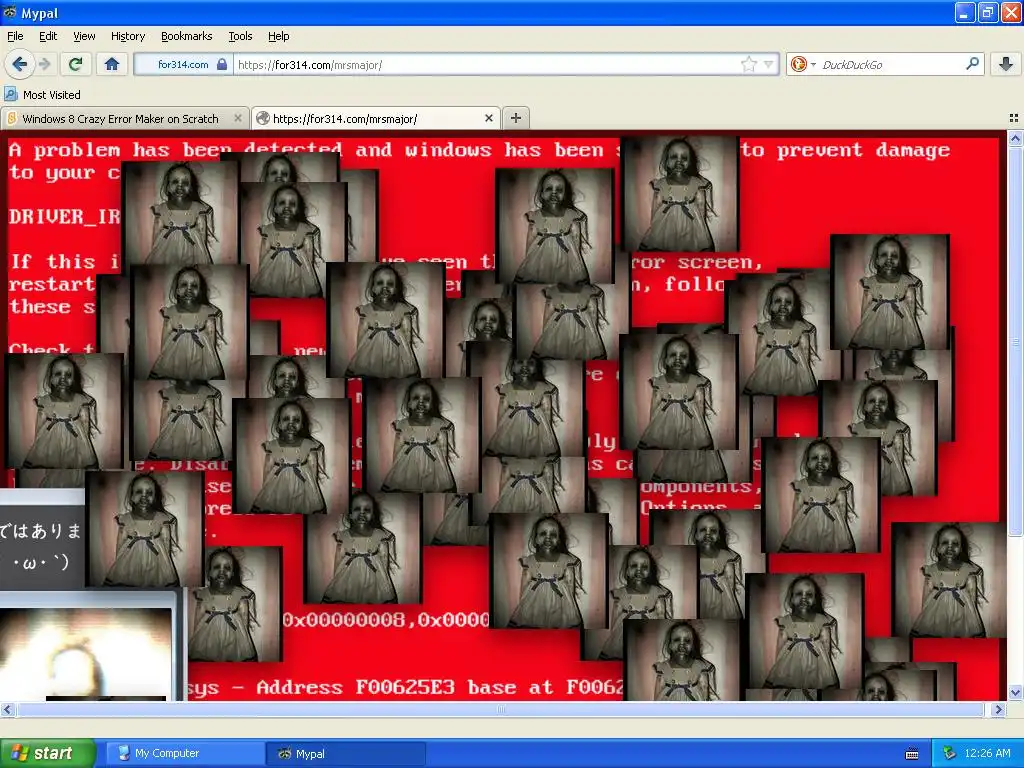Click the for314.com site identity label
Screen dimensions: 1024x768
[x=183, y=64]
